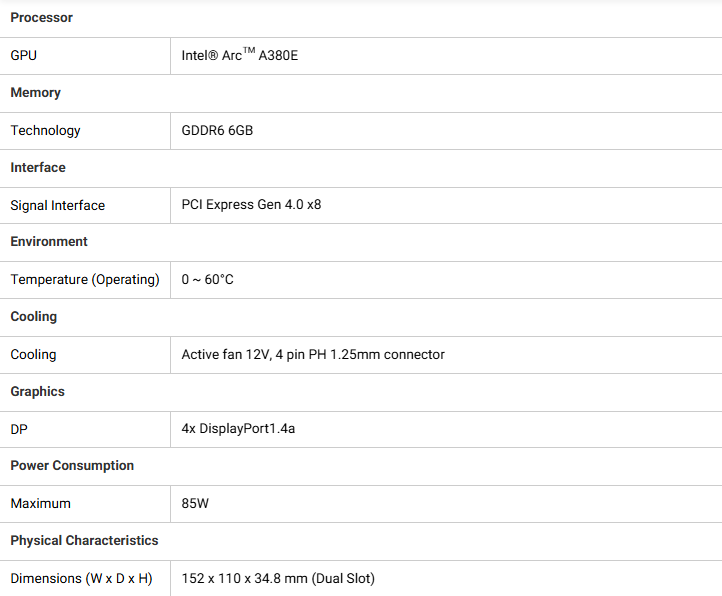Click the 0 ~ 60°C value
The width and height of the screenshot is (722, 596).
click(207, 280)
